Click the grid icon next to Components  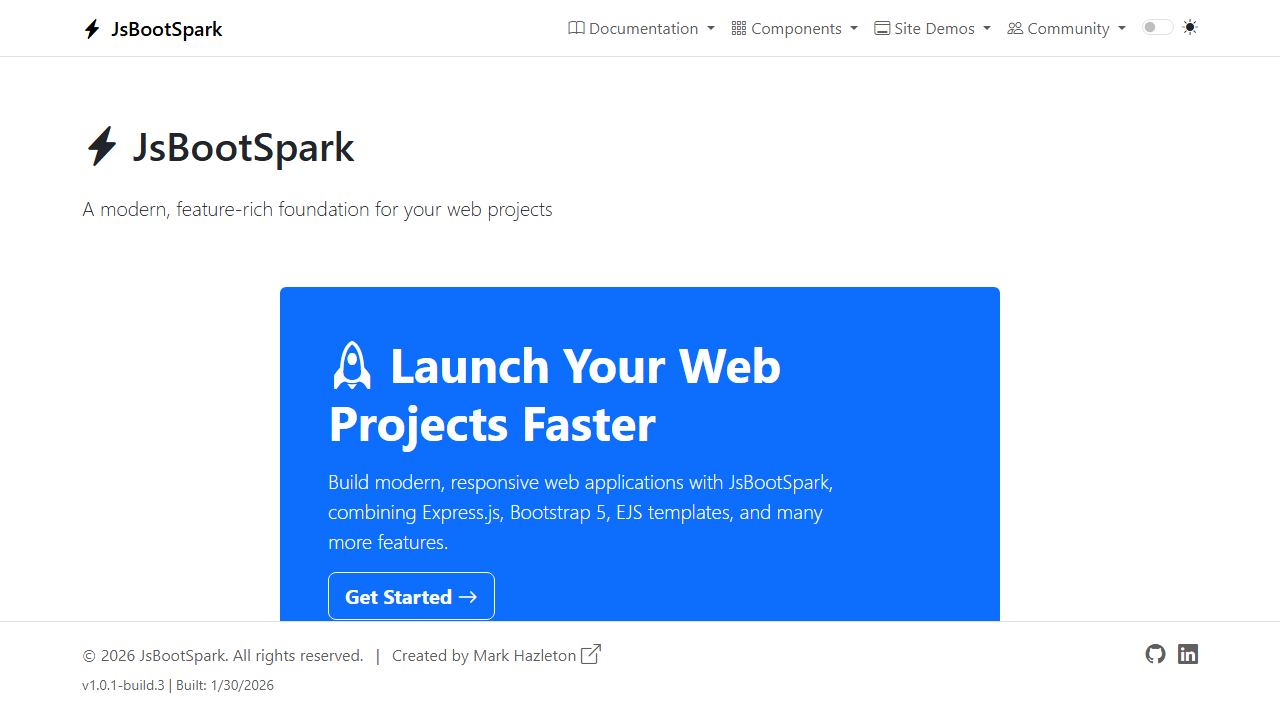coord(736,28)
